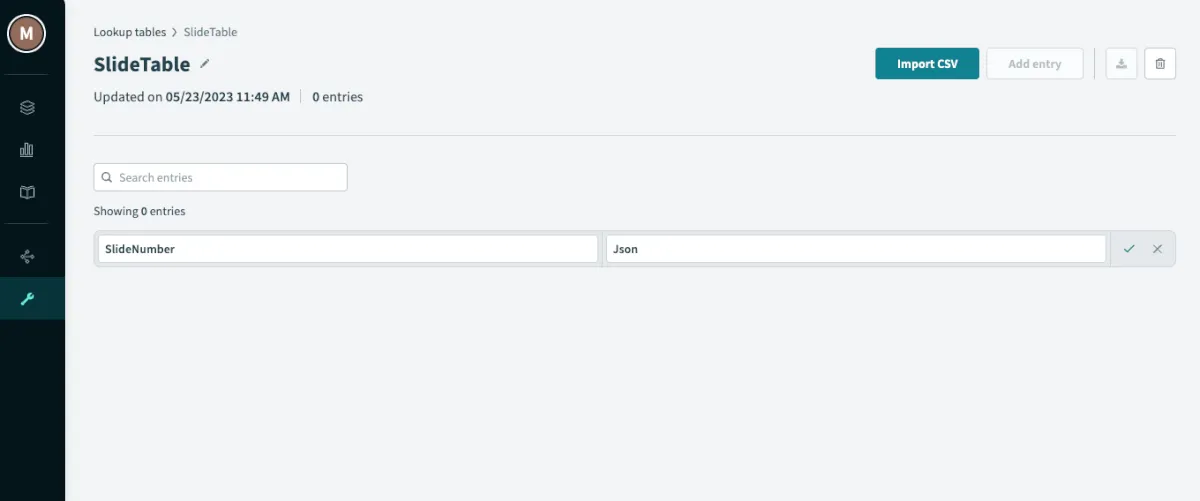This screenshot has width=1200, height=501.
Task: Click the magnifier icon in search box
Action: [107, 178]
